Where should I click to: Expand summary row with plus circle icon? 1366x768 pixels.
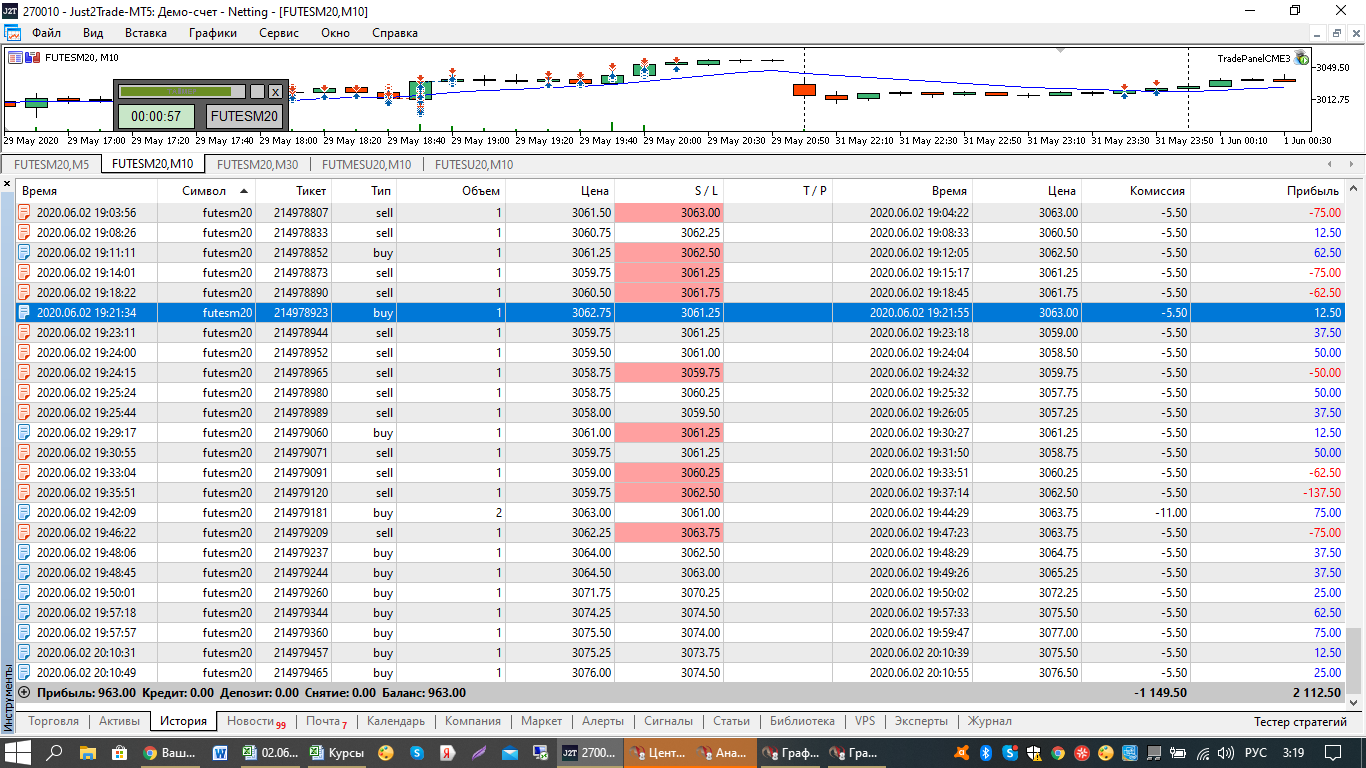pyautogui.click(x=25, y=692)
